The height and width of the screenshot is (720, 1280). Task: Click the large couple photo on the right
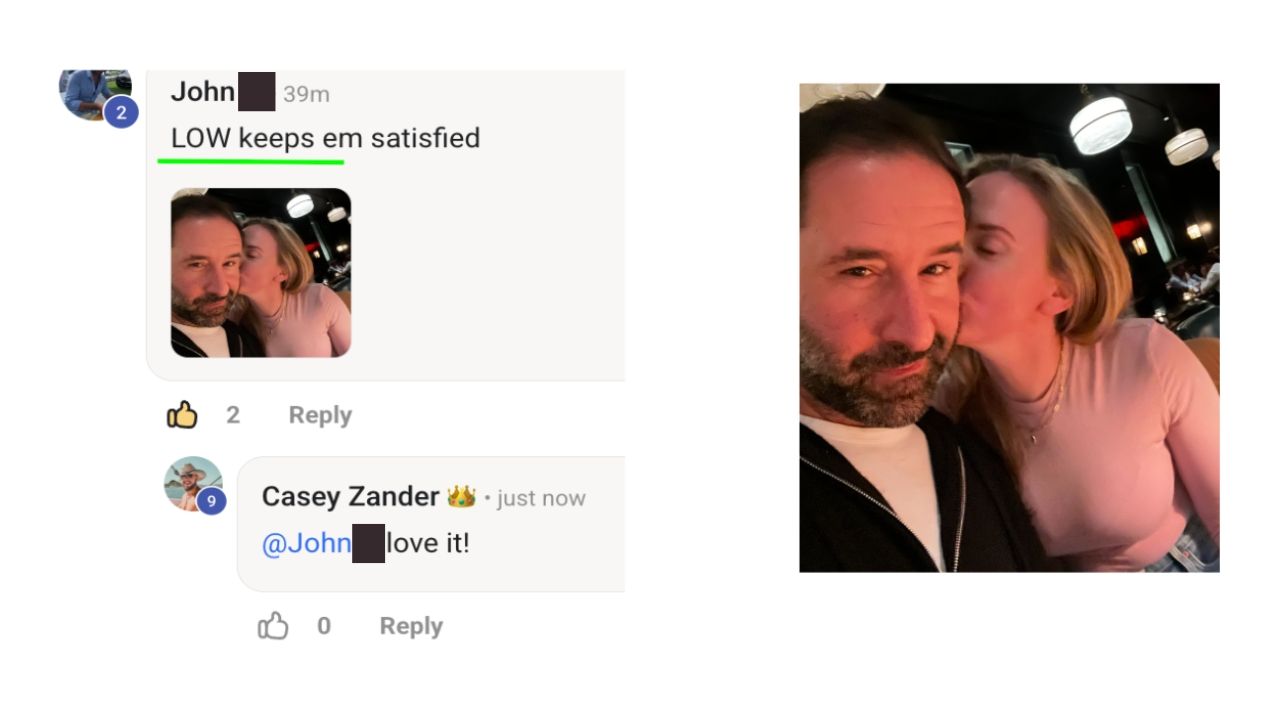(1009, 328)
